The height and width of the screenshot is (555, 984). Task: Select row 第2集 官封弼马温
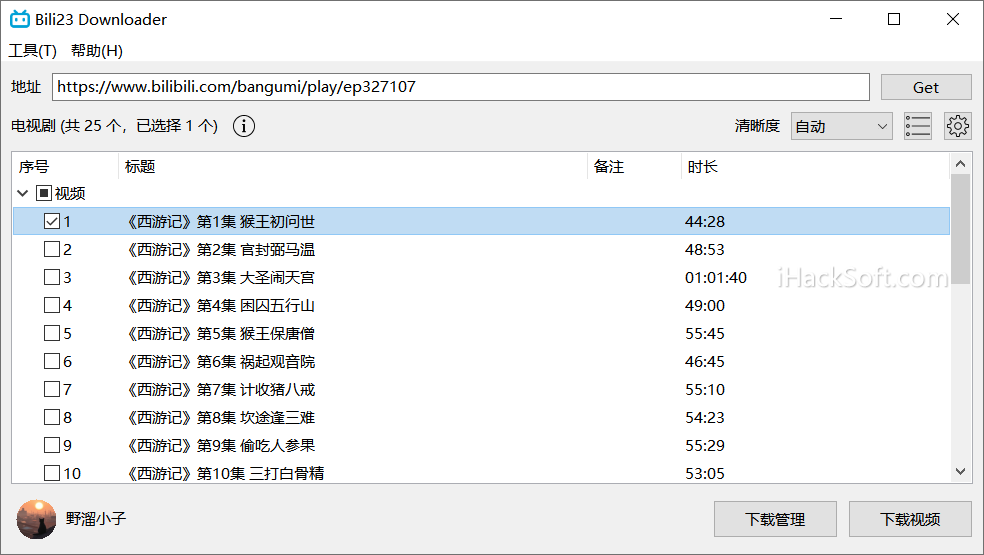tap(481, 249)
